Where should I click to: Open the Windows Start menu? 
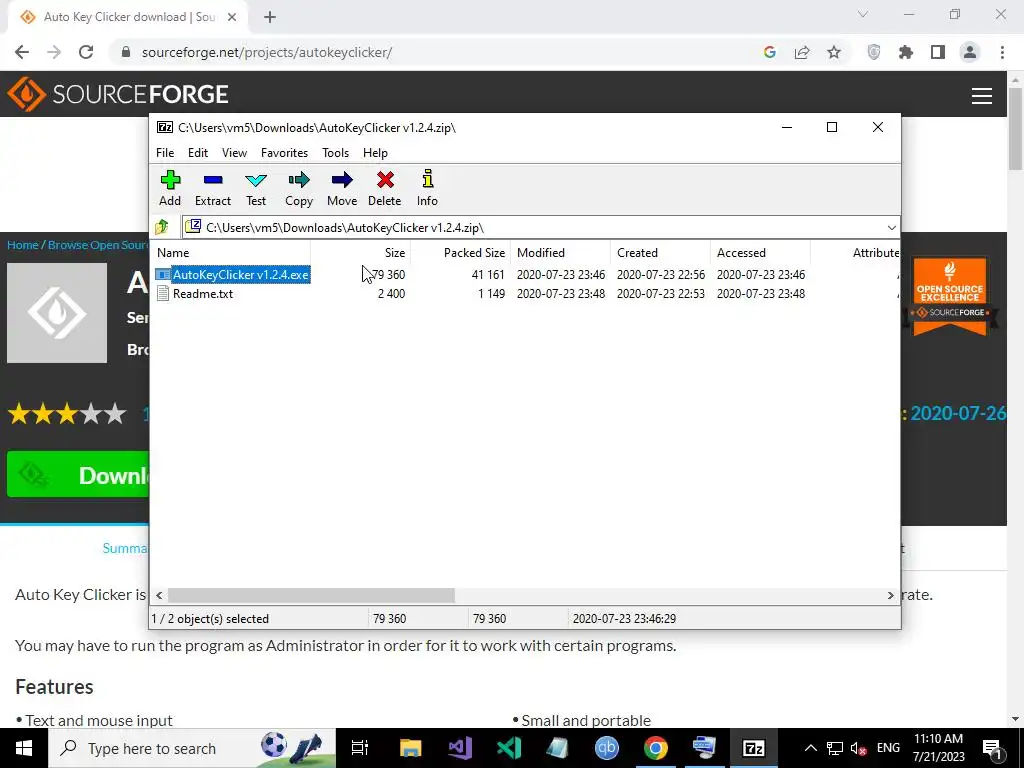[x=24, y=748]
